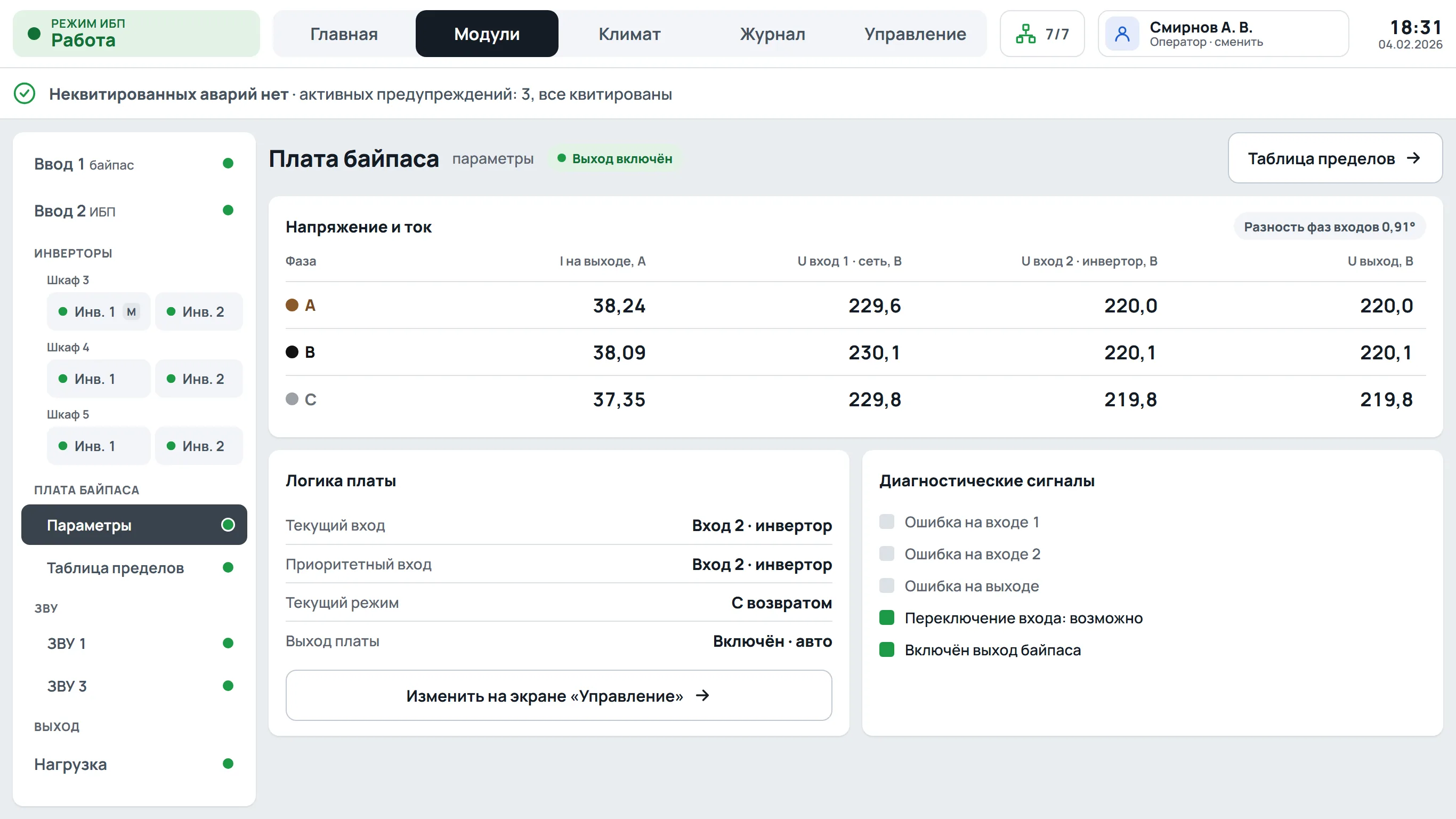1456x819 pixels.
Task: Select the Модули tab
Action: coord(487,34)
